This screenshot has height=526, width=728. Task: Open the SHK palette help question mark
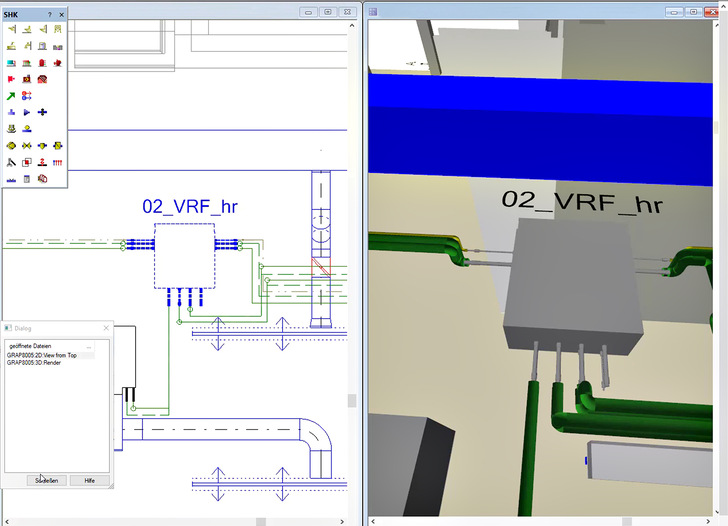tap(50, 14)
